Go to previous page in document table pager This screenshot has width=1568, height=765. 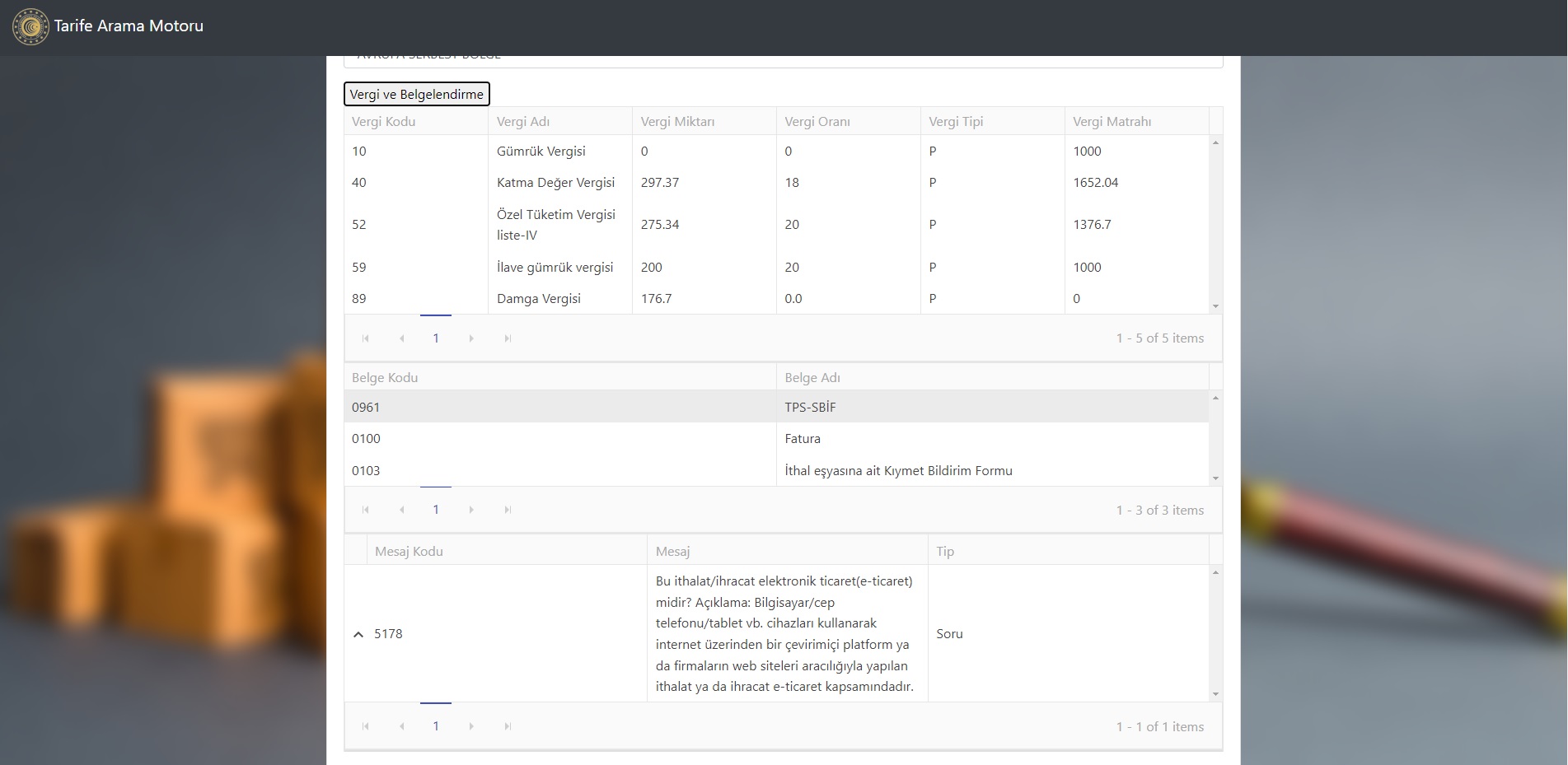click(x=401, y=510)
